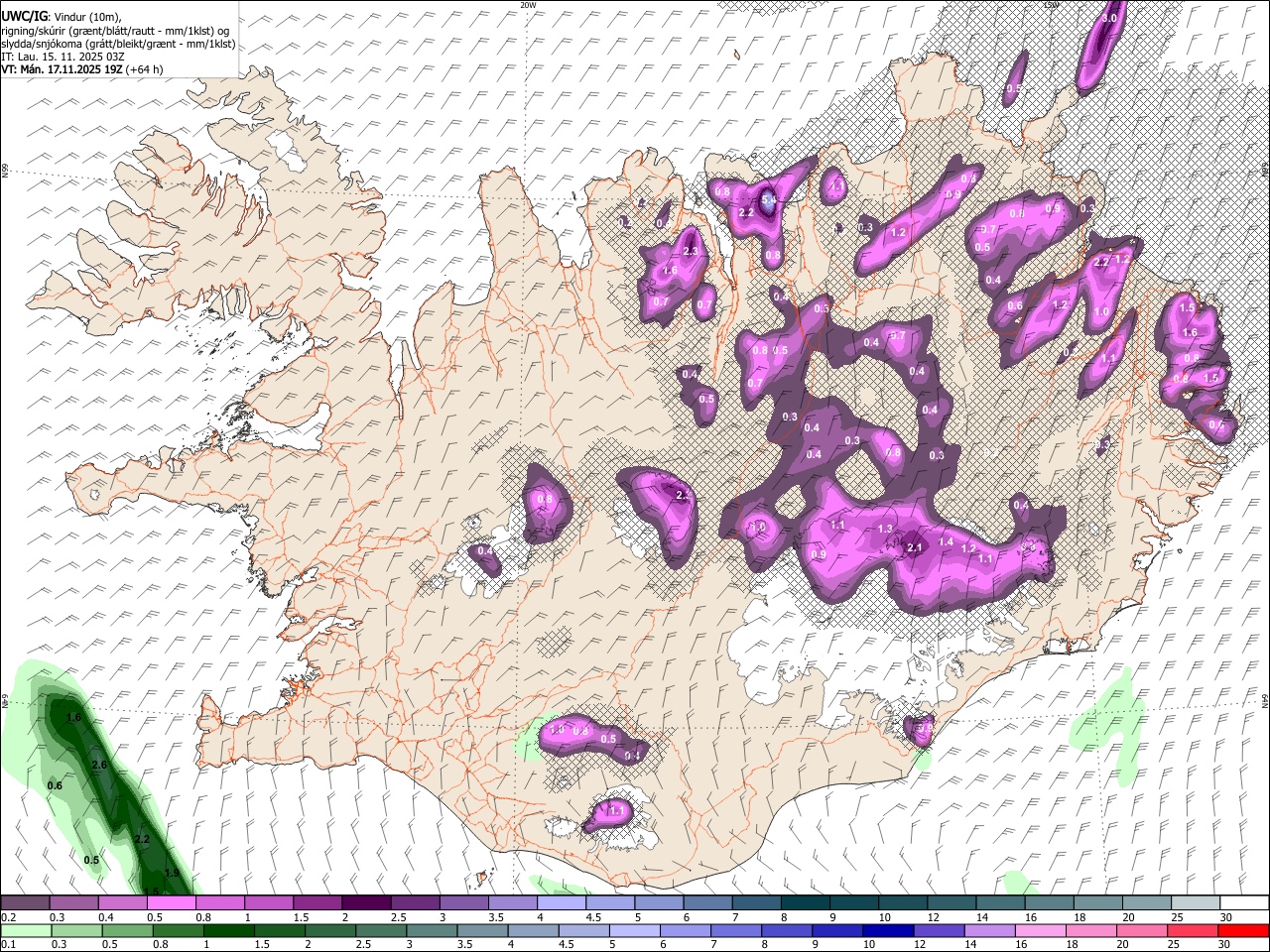Click the '2.1' snowfall maximum value

915,547
